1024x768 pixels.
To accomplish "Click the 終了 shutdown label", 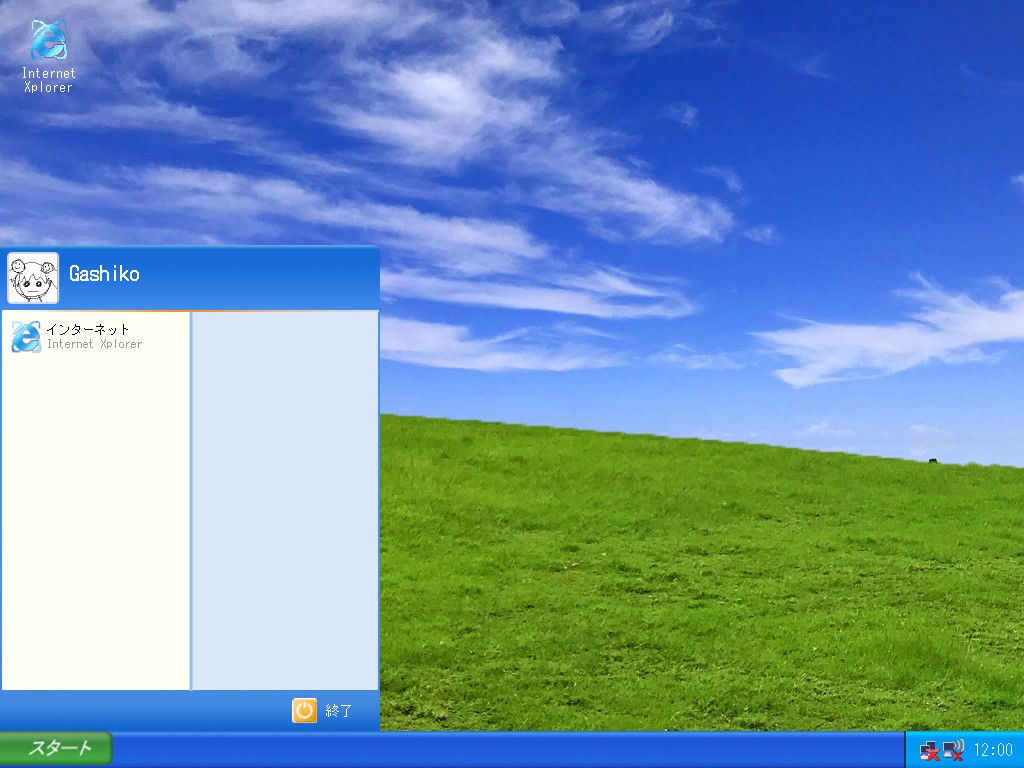I will tap(338, 711).
